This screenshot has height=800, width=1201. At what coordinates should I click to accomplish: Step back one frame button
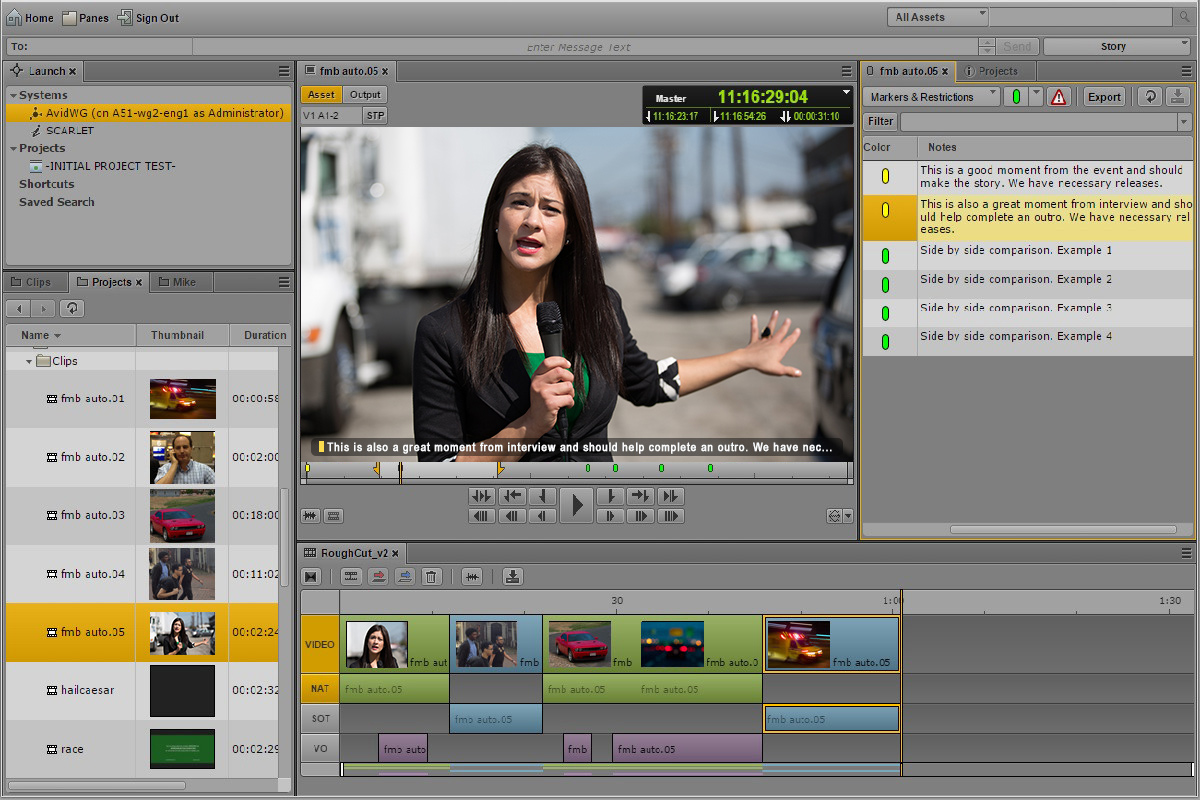tap(542, 516)
